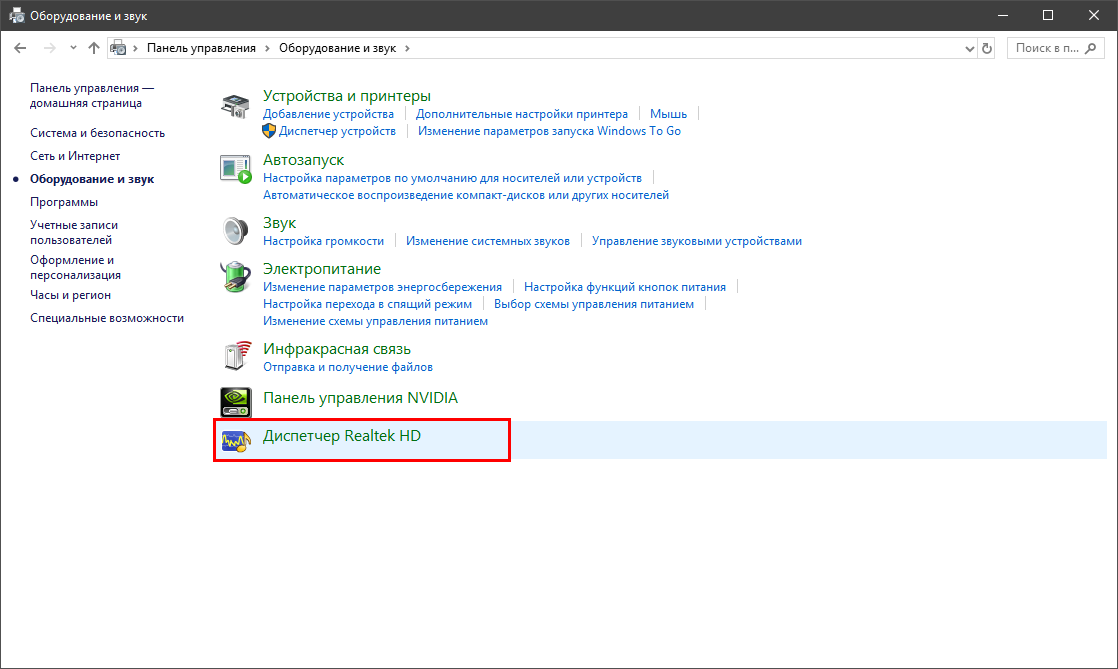
Task: Go to Панель управления — домашняя страница
Action: tap(92, 96)
